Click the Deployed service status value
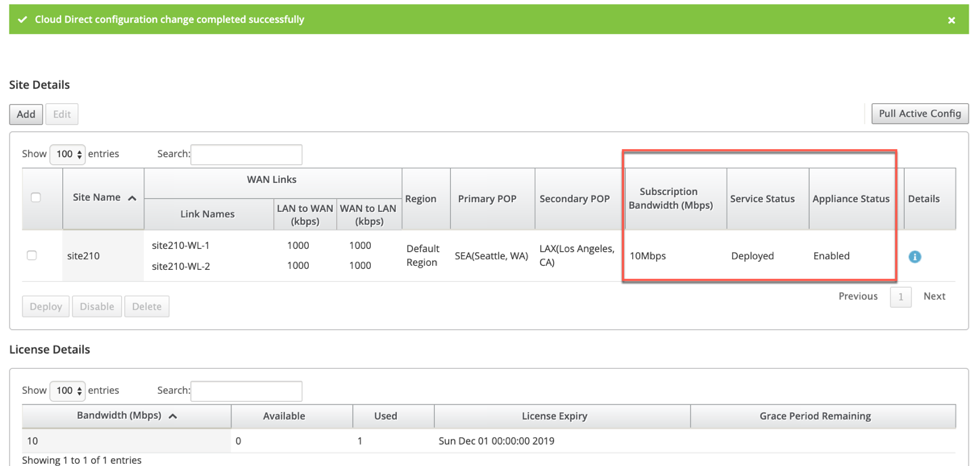Screen dimensions: 974x466 pos(752,255)
